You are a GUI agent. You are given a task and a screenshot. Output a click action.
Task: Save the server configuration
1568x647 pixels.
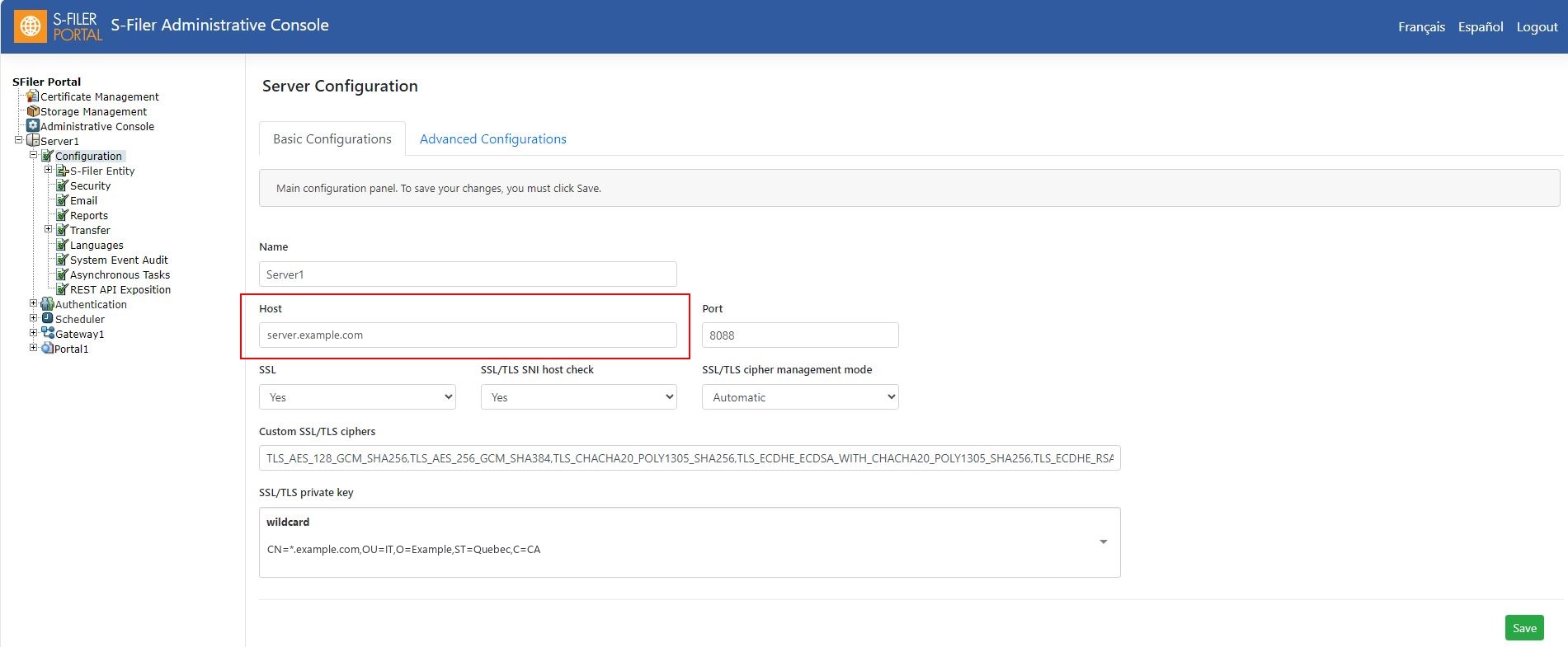(x=1524, y=628)
